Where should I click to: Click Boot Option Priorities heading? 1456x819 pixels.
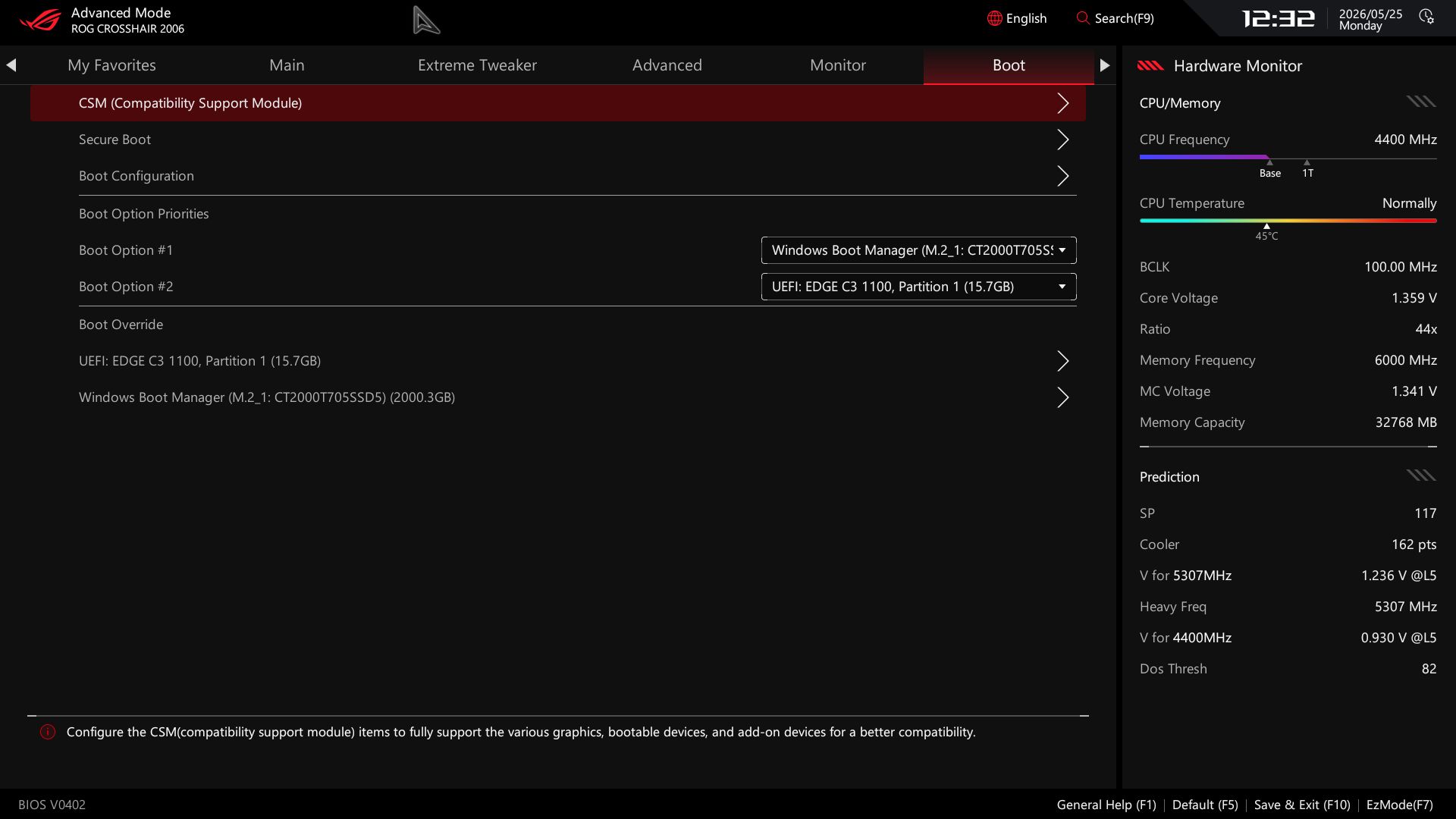(x=144, y=214)
